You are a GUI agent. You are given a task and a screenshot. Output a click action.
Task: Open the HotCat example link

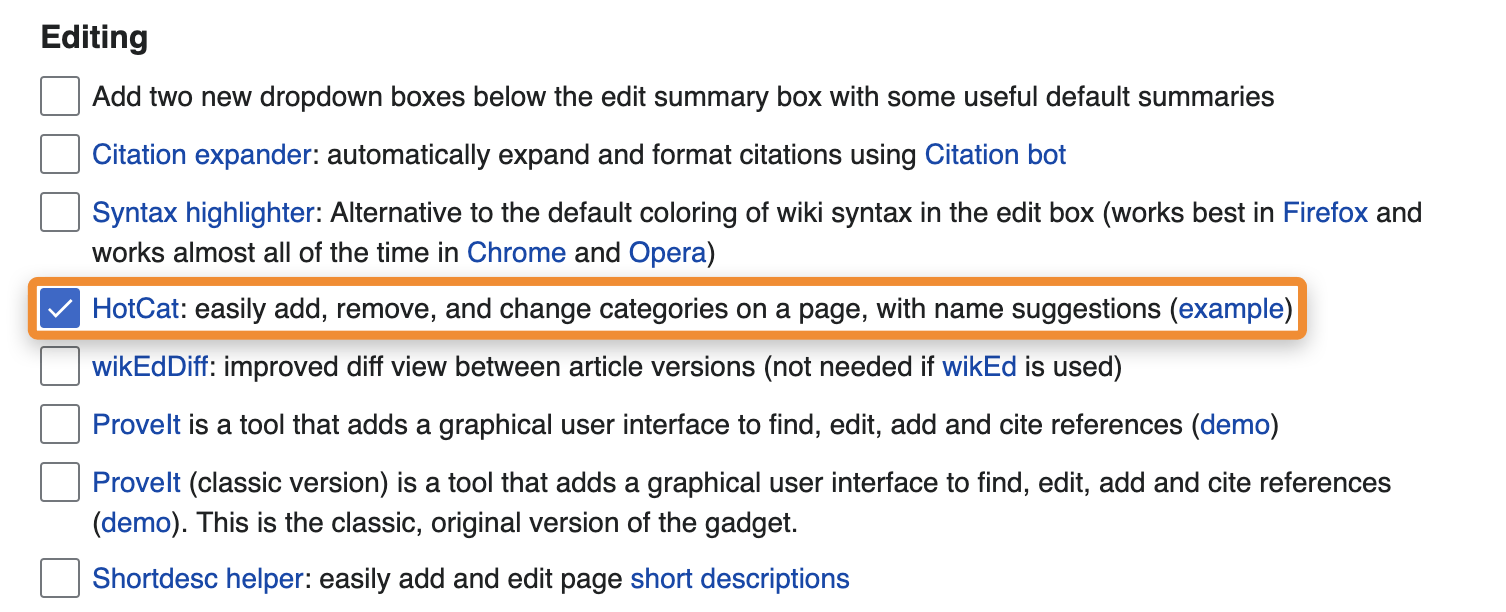(1231, 309)
